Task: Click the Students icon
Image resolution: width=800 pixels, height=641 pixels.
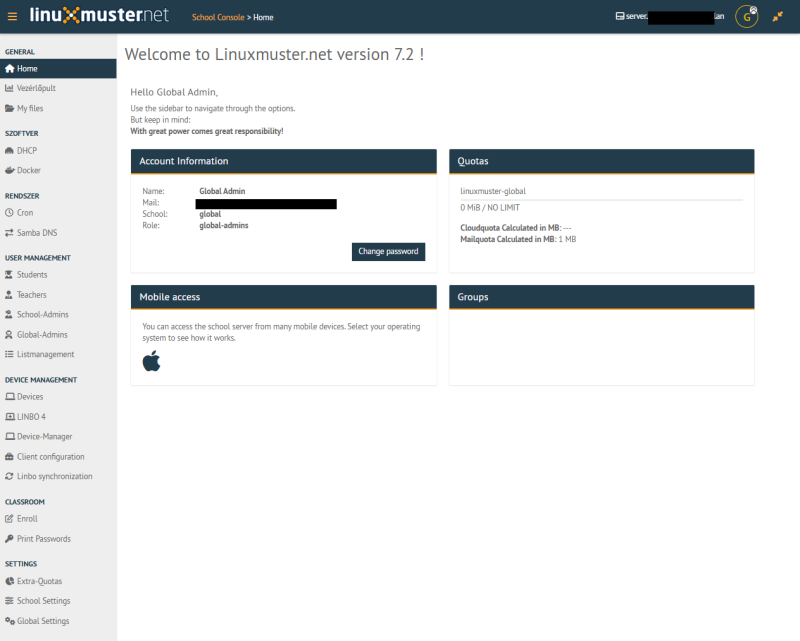Action: pyautogui.click(x=9, y=275)
